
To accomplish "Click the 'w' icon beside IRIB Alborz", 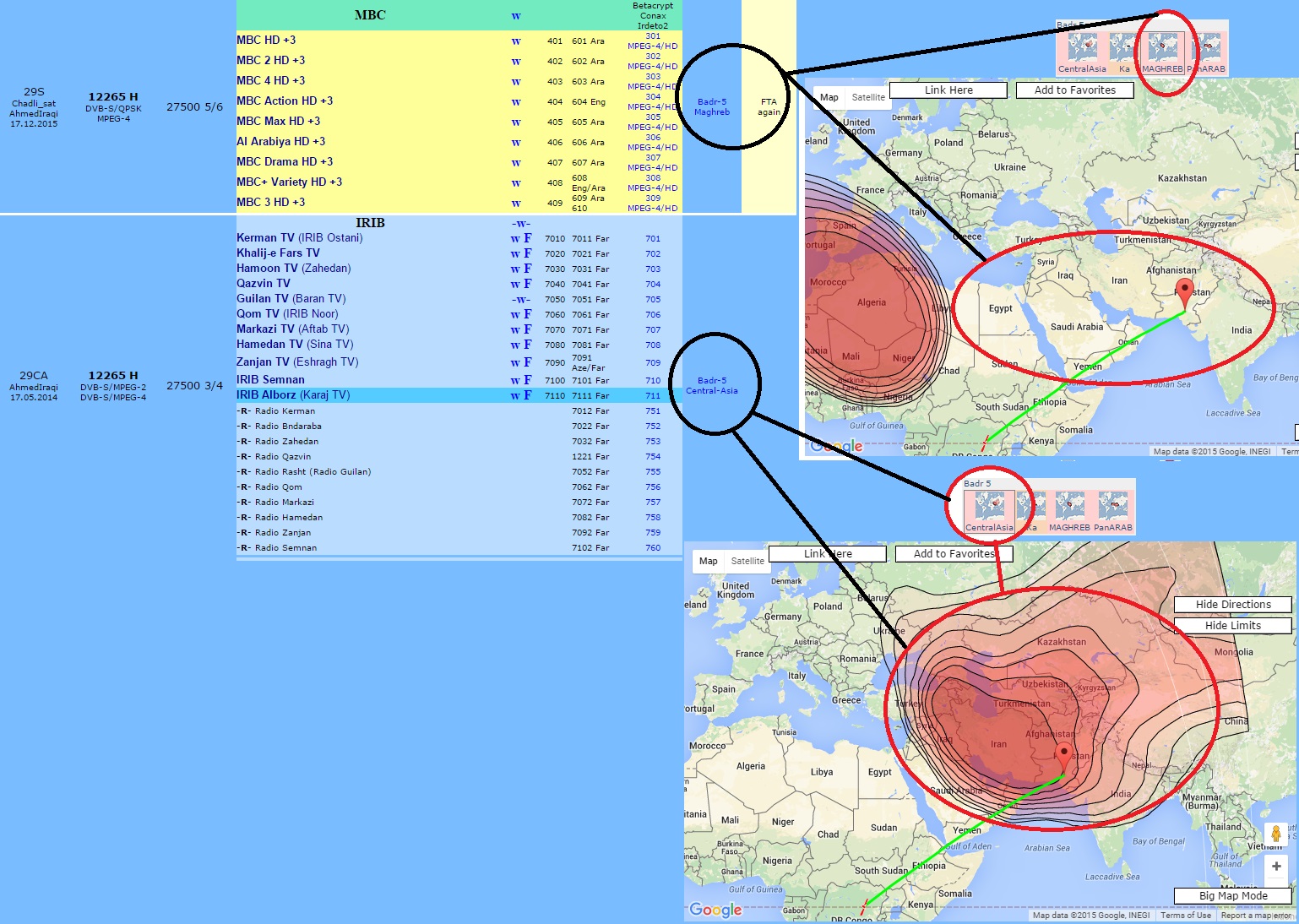I will pyautogui.click(x=515, y=395).
